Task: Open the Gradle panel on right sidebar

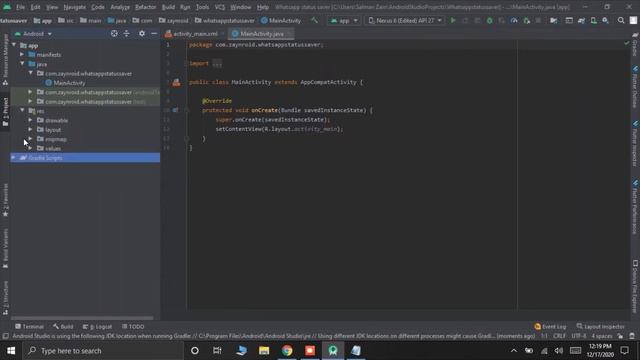Action: coord(635,44)
